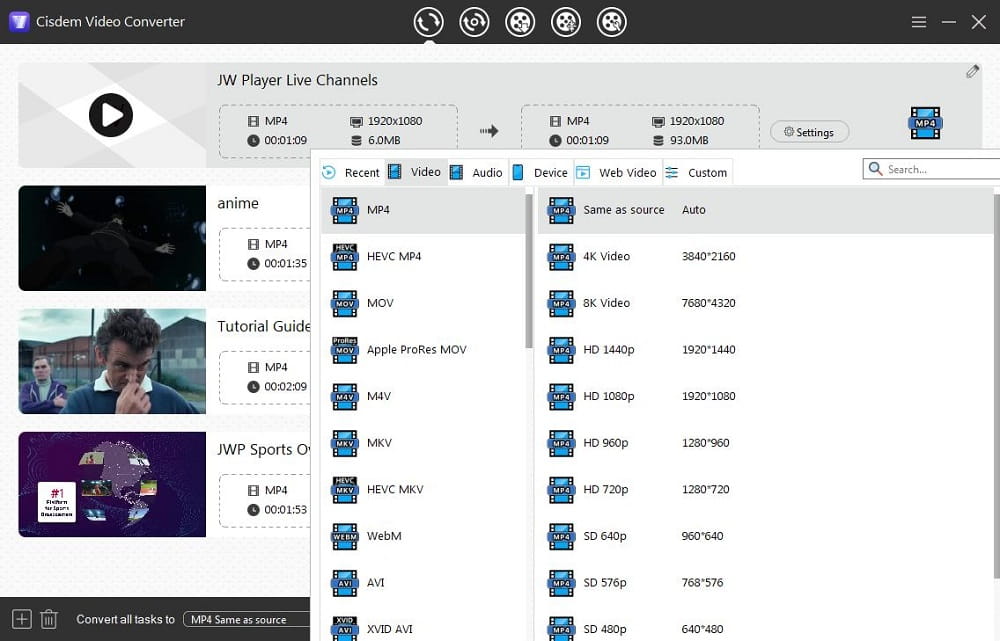Open the Edit video module icon
The height and width of the screenshot is (641, 1000).
[x=612, y=22]
